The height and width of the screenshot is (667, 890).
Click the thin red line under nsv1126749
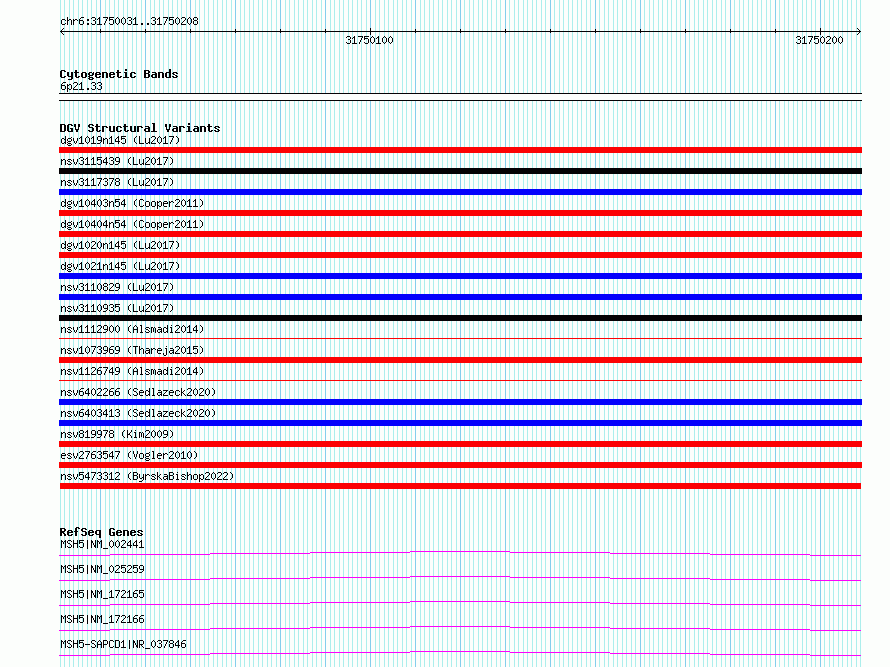tap(460, 380)
